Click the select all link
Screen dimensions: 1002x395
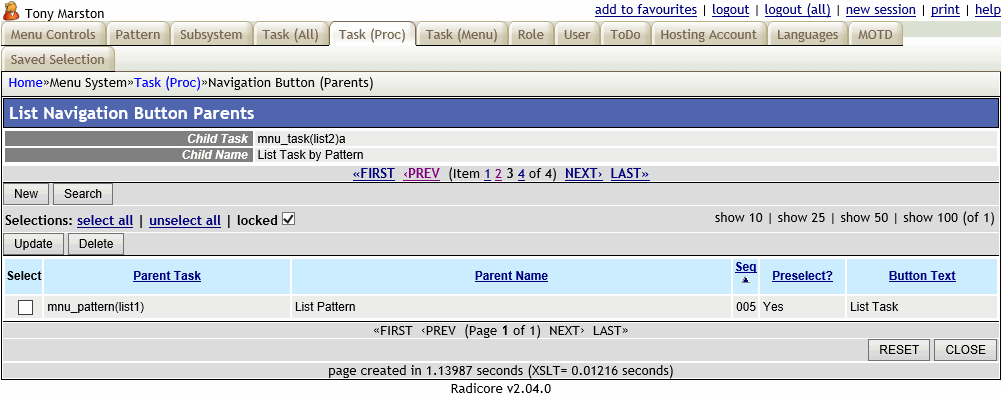(x=105, y=221)
